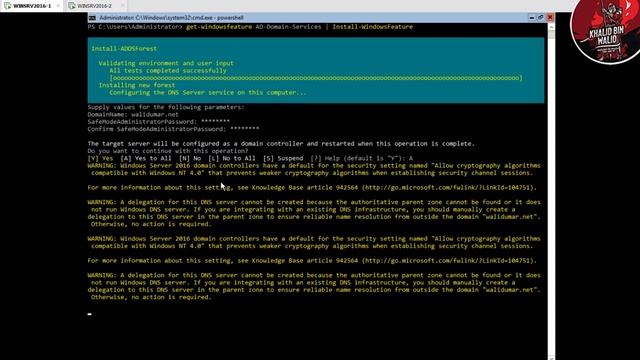
Task: Click the blinking console cursor at bottom
Action: click(x=89, y=314)
